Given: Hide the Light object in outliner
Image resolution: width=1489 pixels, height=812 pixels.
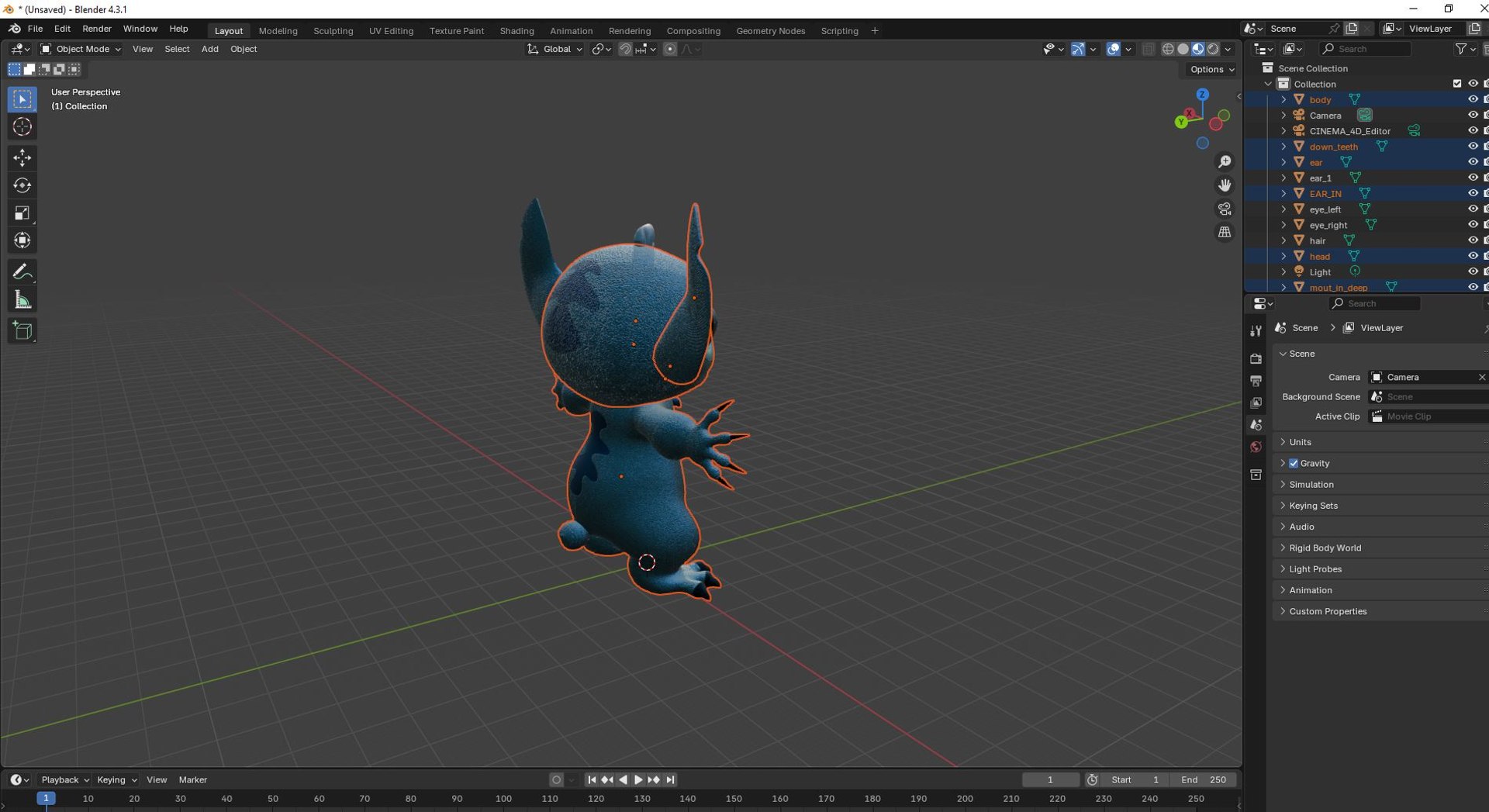Looking at the screenshot, I should pyautogui.click(x=1472, y=271).
